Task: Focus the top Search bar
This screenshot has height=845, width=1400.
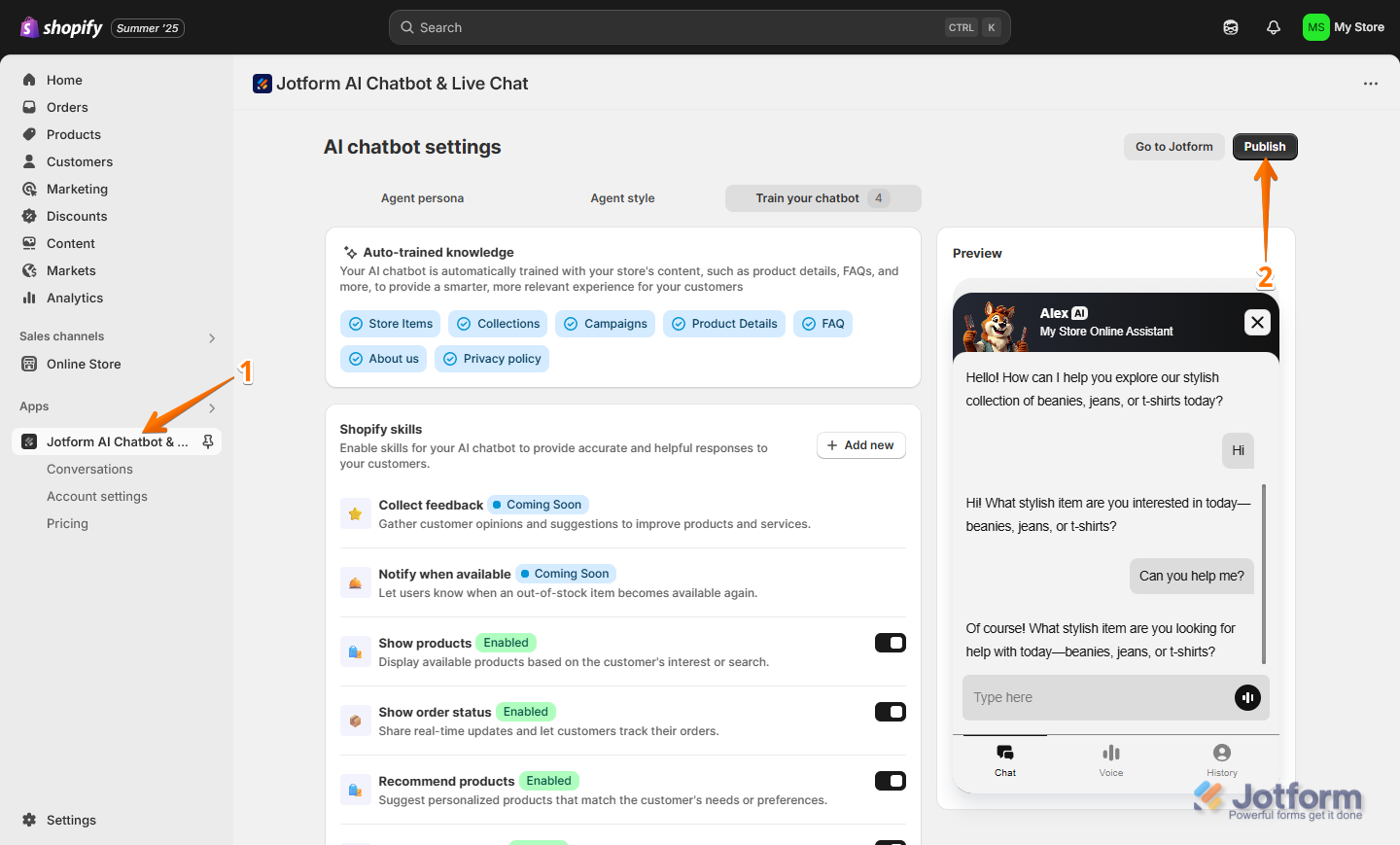Action: [700, 27]
